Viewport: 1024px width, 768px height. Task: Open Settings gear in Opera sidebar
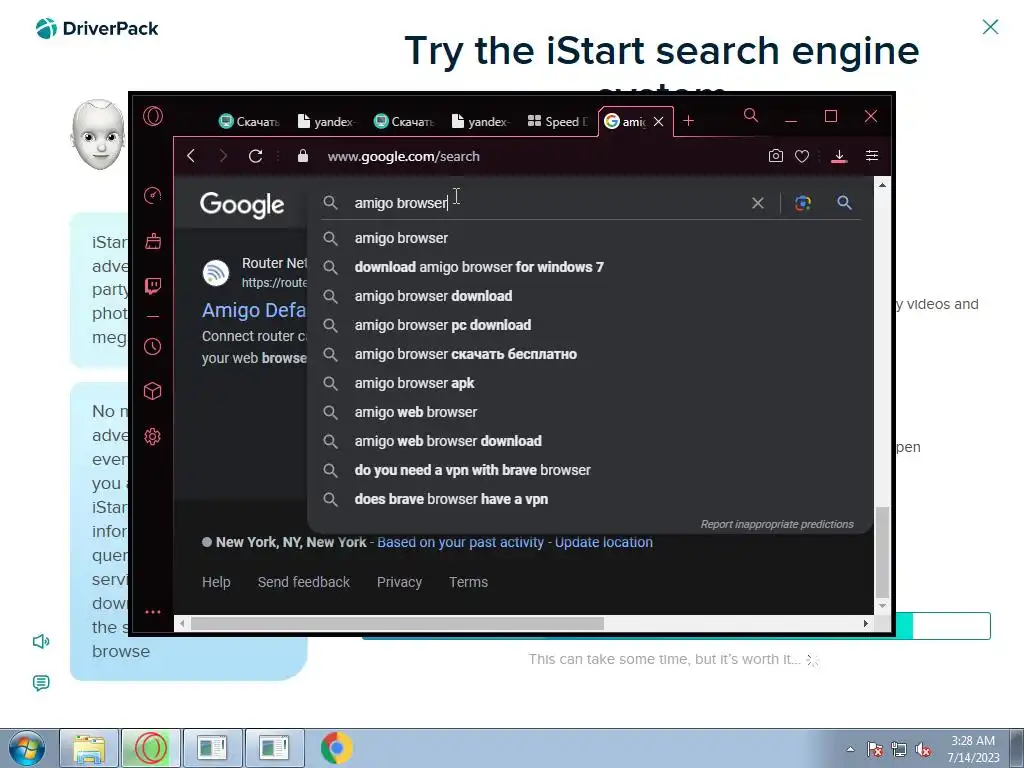[x=153, y=436]
